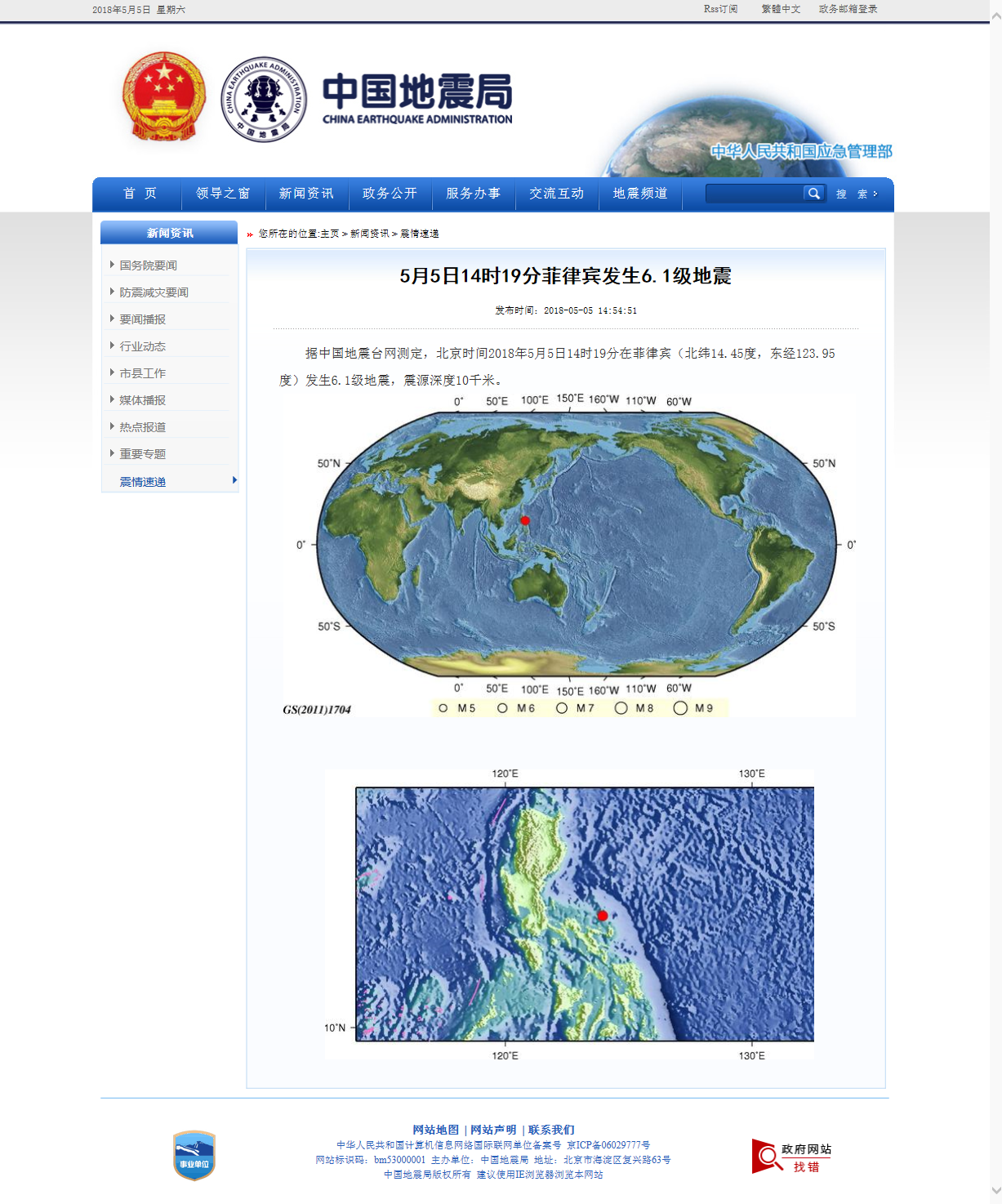This screenshot has width=1002, height=1204.
Task: Click blue arrow next to 震情速递
Action: [x=234, y=480]
